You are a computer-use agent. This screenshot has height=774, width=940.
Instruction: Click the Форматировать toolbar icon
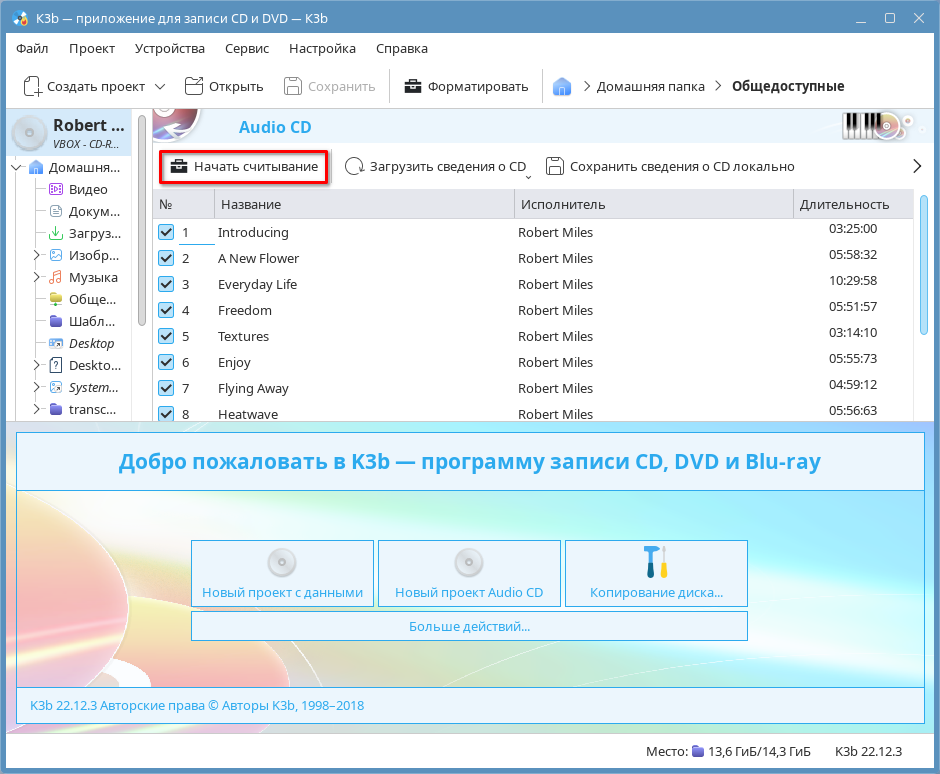pyautogui.click(x=412, y=86)
